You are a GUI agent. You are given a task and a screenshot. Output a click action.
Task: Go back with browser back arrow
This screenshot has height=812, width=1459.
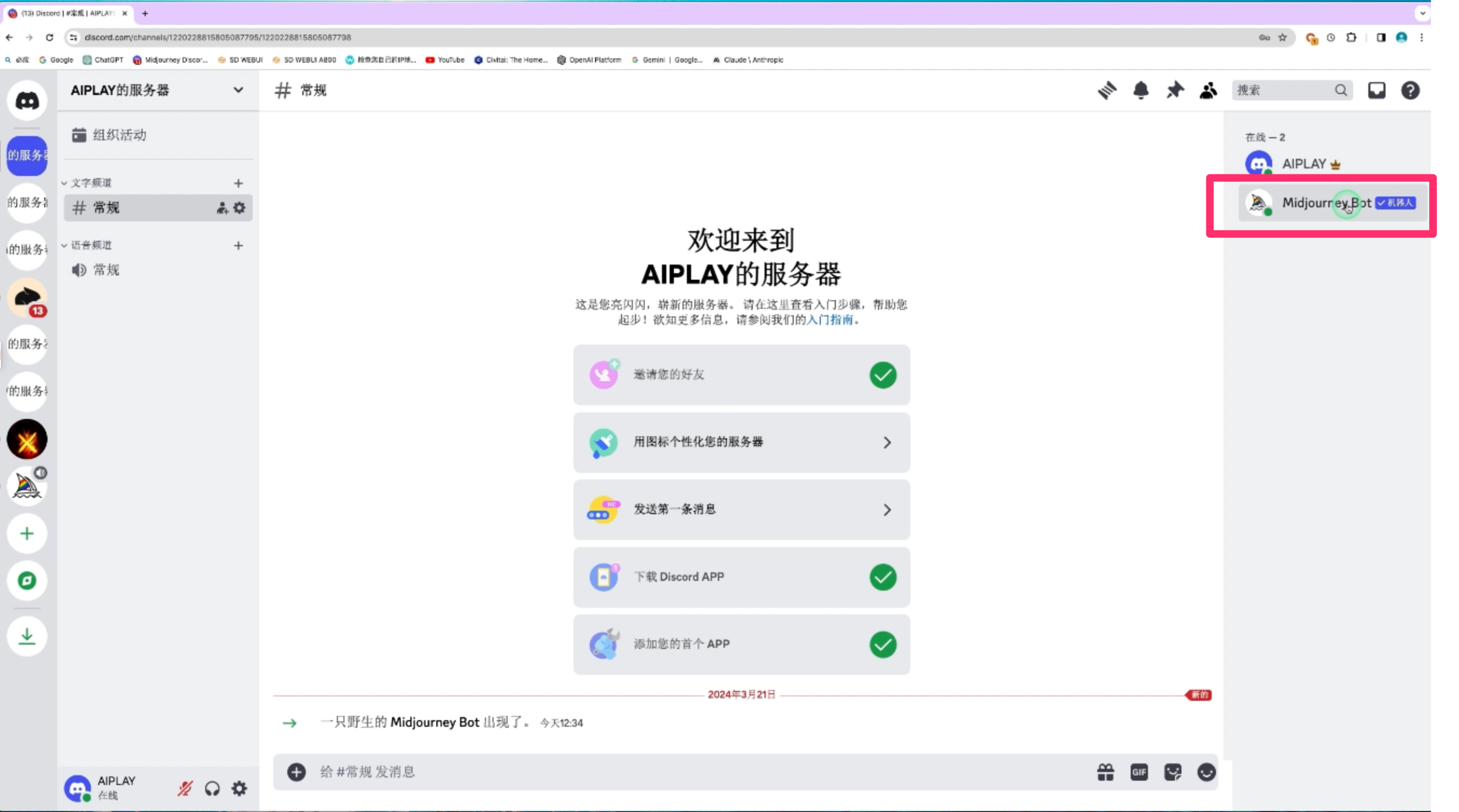[x=9, y=37]
